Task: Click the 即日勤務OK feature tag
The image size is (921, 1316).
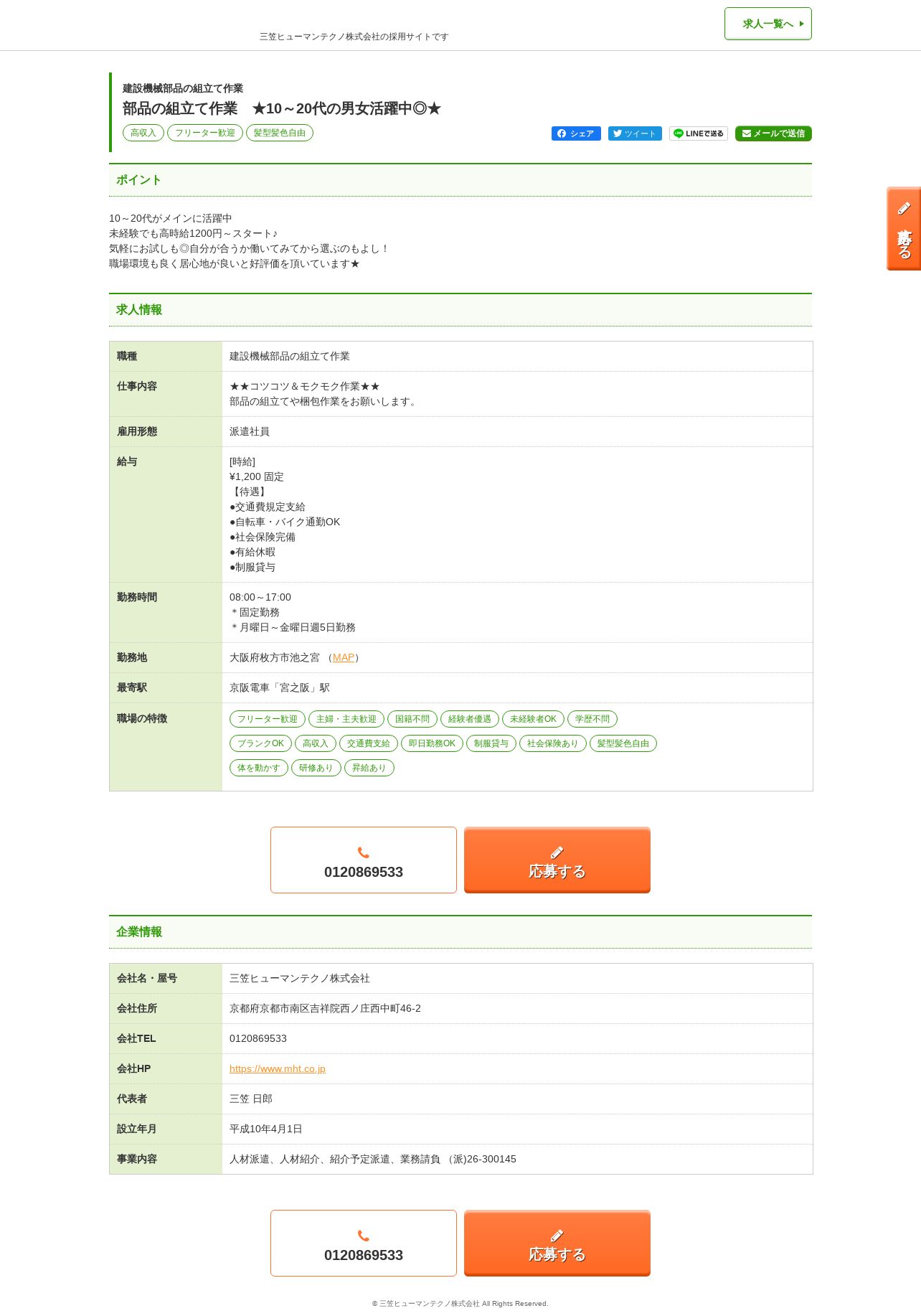Action: [x=432, y=743]
